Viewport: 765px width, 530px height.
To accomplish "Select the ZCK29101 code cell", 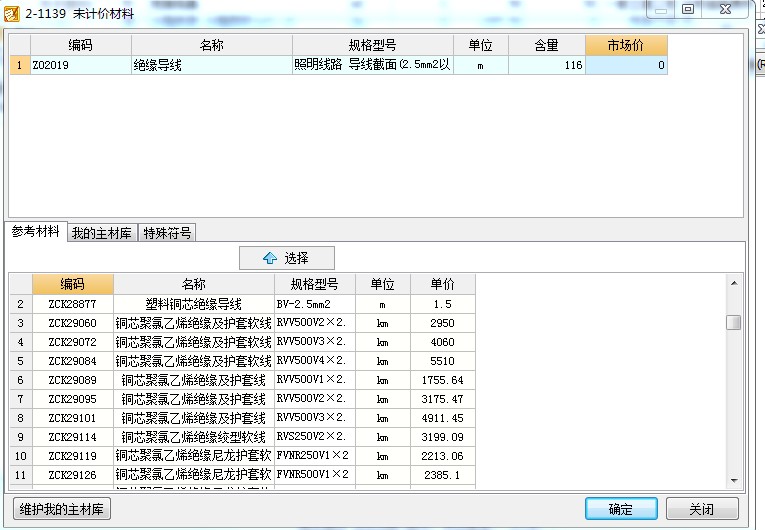I will 73,418.
